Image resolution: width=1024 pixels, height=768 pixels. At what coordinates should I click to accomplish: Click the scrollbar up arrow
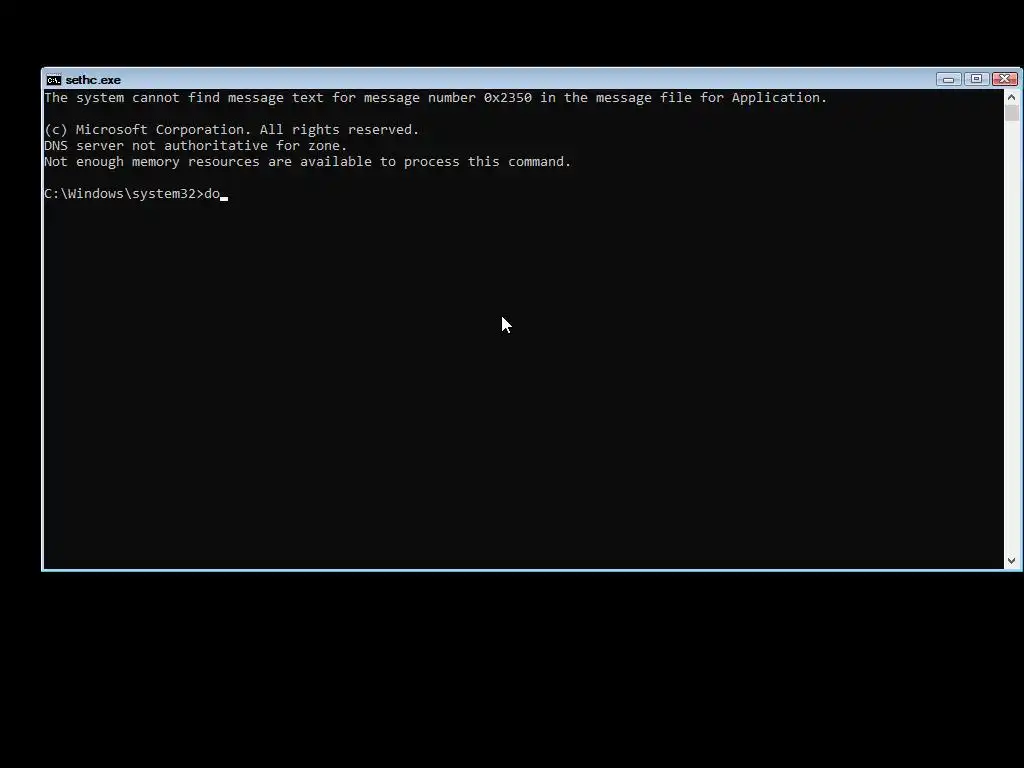1012,97
